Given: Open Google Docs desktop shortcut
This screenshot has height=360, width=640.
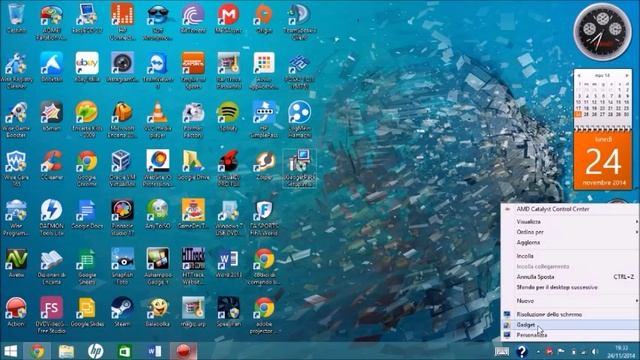Looking at the screenshot, I should pos(87,214).
